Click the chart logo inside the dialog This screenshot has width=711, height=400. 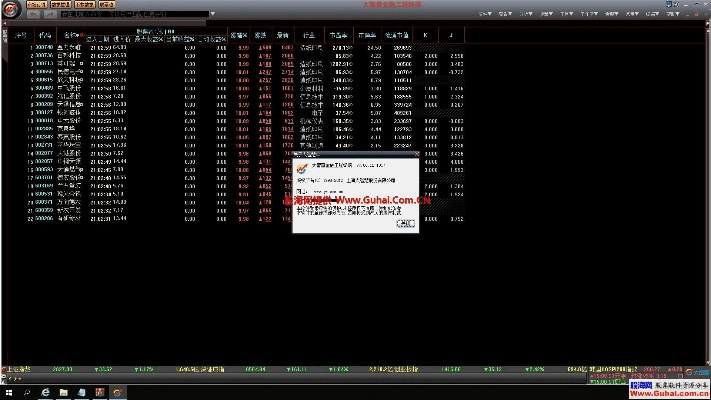tap(303, 168)
